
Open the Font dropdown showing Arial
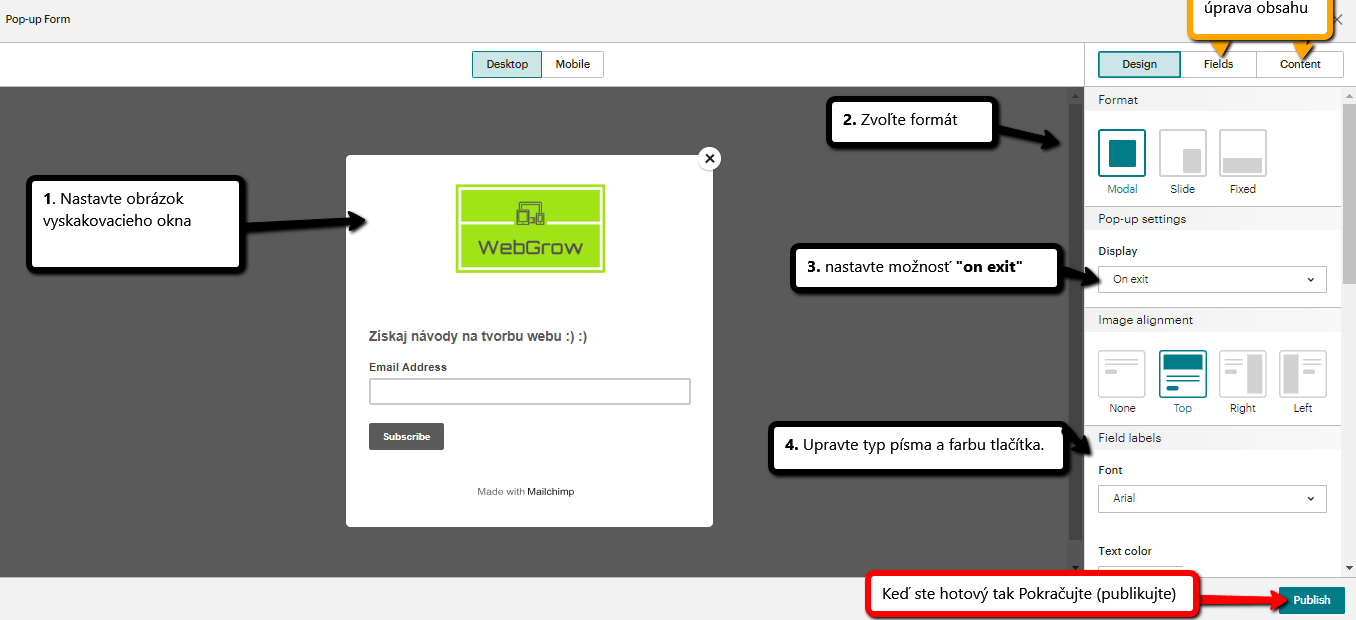pyautogui.click(x=1212, y=498)
